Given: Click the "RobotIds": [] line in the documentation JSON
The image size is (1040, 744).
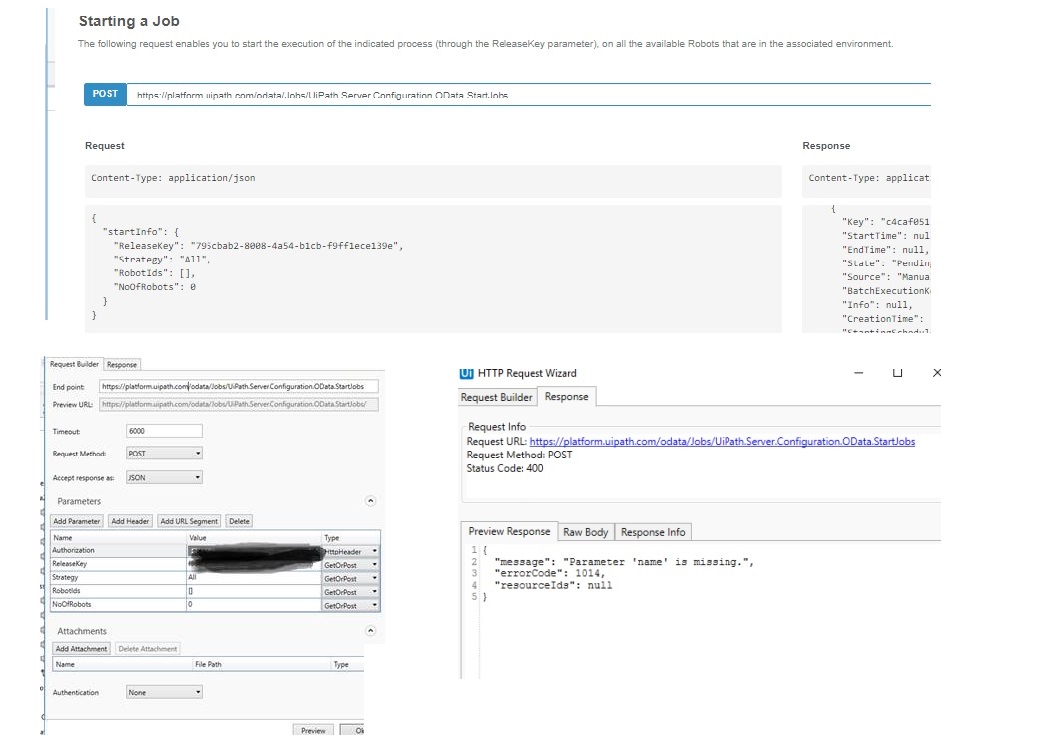Looking at the screenshot, I should tap(155, 273).
